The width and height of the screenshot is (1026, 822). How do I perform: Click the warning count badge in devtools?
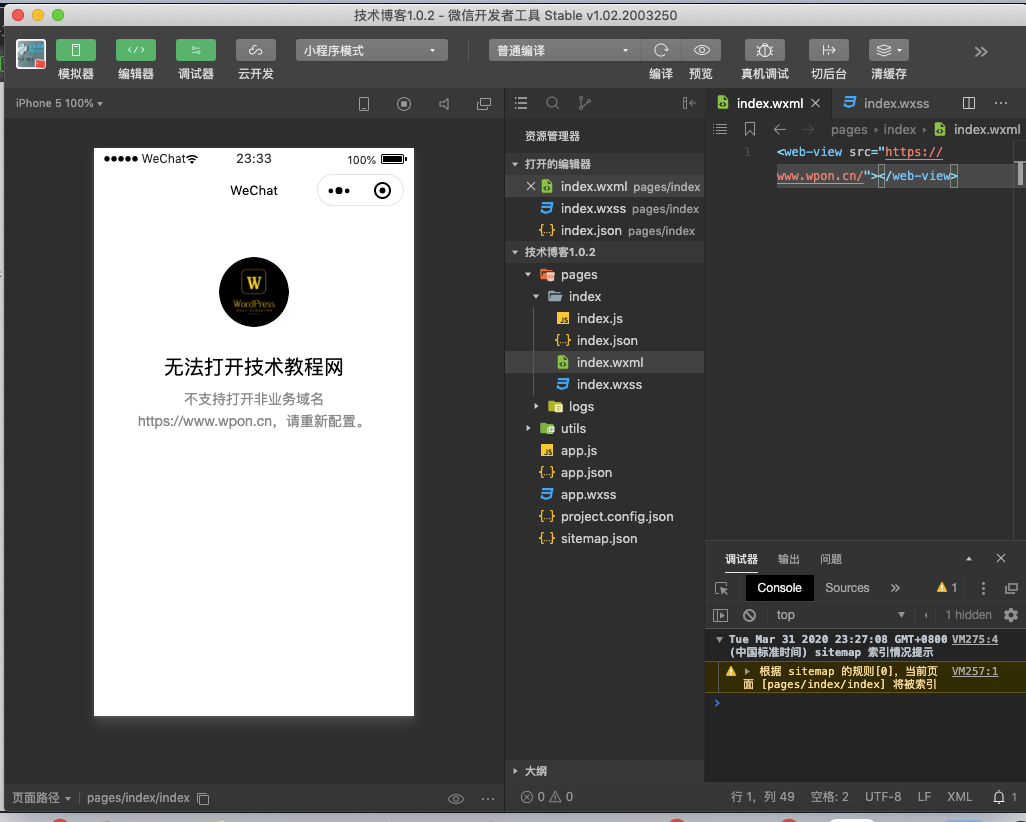click(x=947, y=588)
